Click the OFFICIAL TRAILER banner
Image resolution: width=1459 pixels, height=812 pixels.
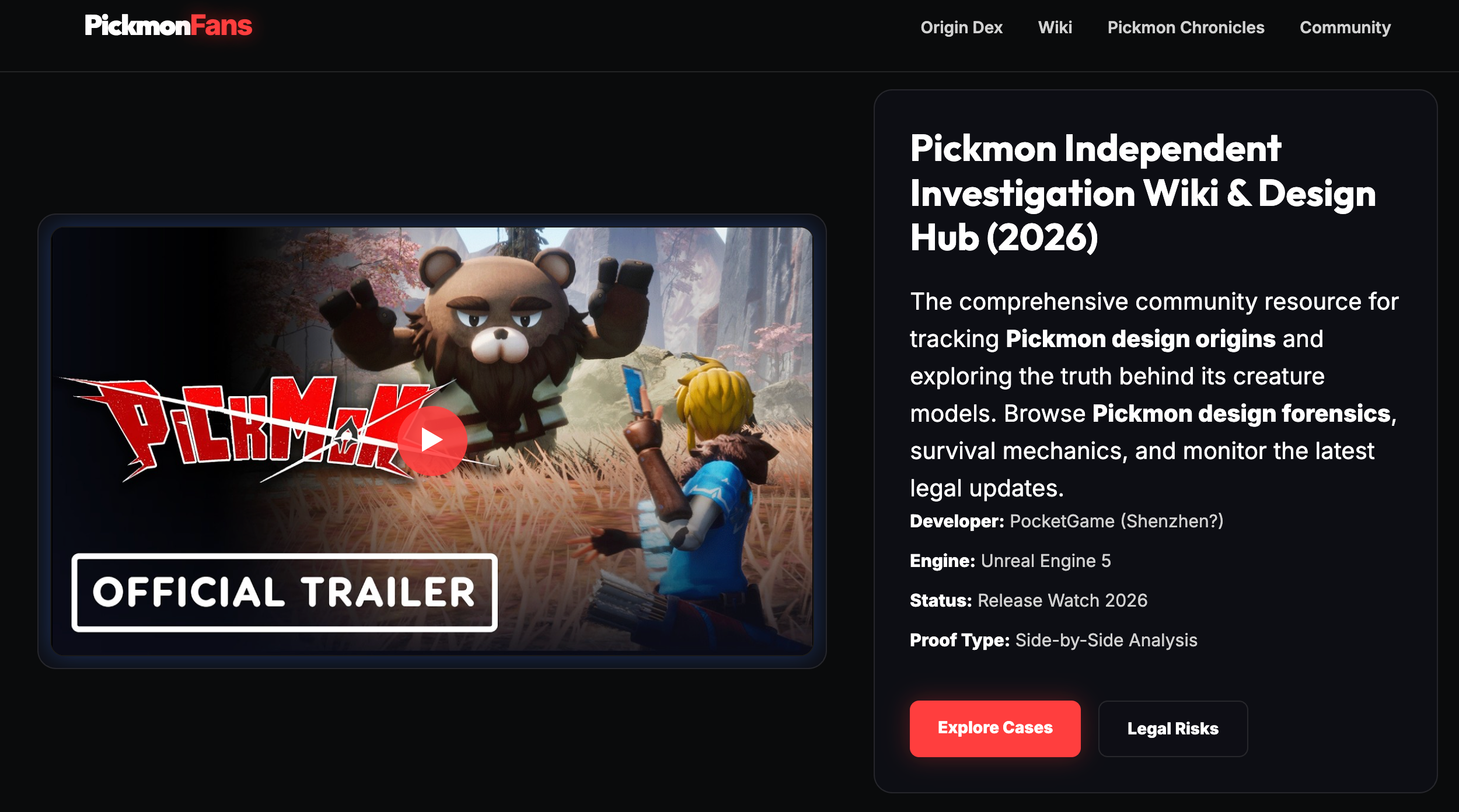[284, 592]
